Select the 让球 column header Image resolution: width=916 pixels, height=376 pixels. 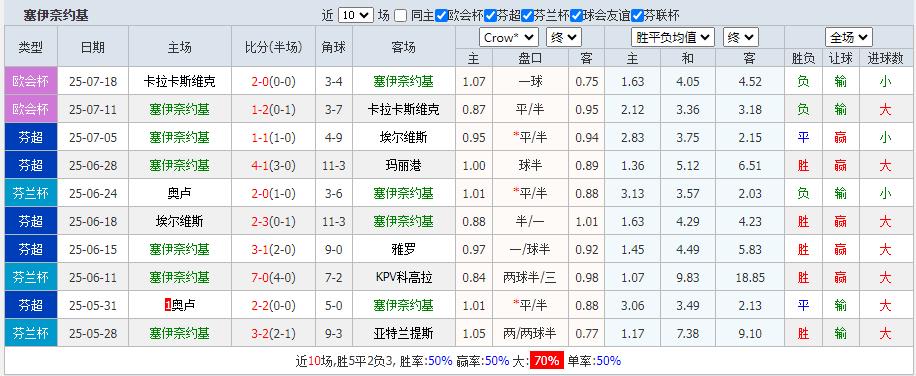pyautogui.click(x=840, y=58)
